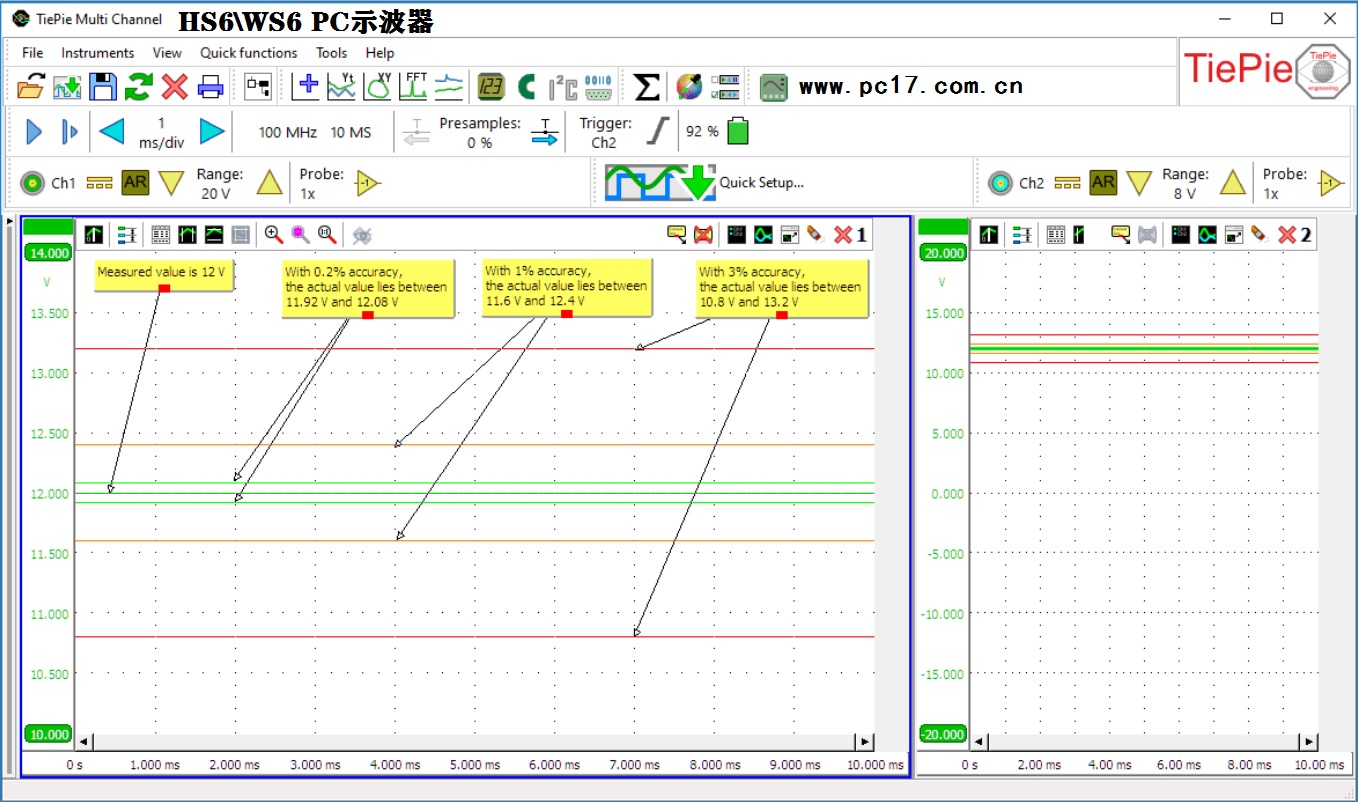Open the color settings wheel icon
Viewport: 1358px width, 802px height.
point(689,87)
